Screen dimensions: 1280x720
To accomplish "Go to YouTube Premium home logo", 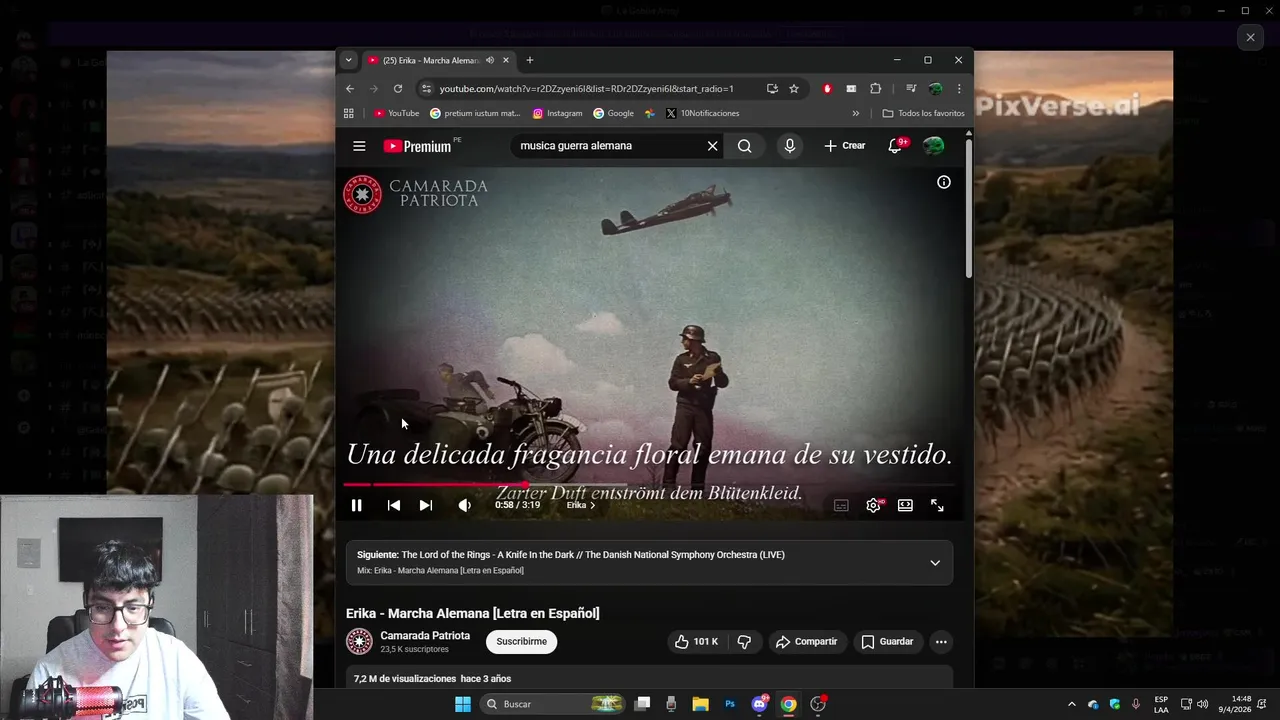I will (420, 146).
